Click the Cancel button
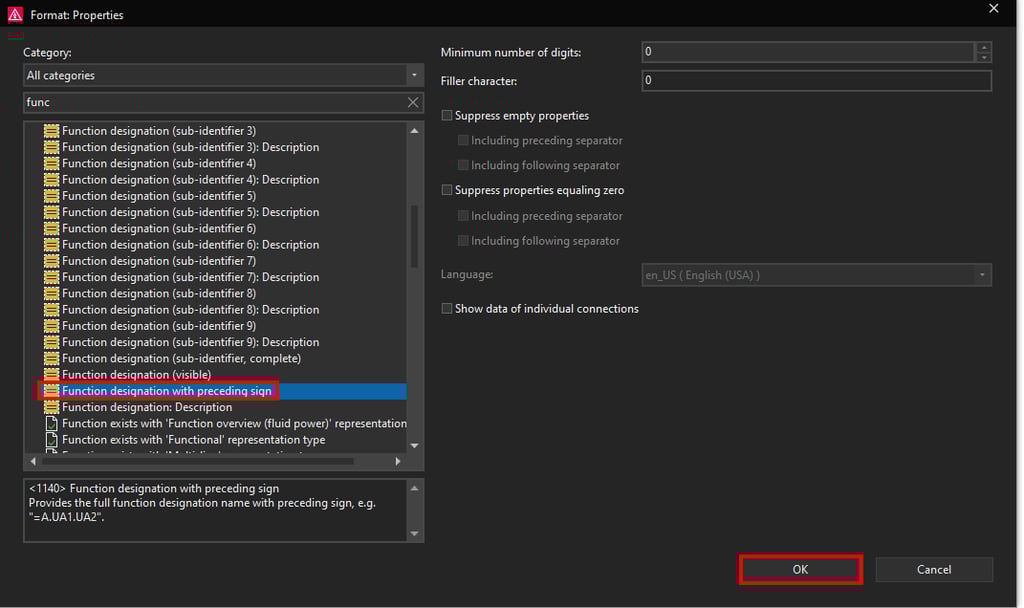This screenshot has height=608, width=1024. (x=934, y=569)
